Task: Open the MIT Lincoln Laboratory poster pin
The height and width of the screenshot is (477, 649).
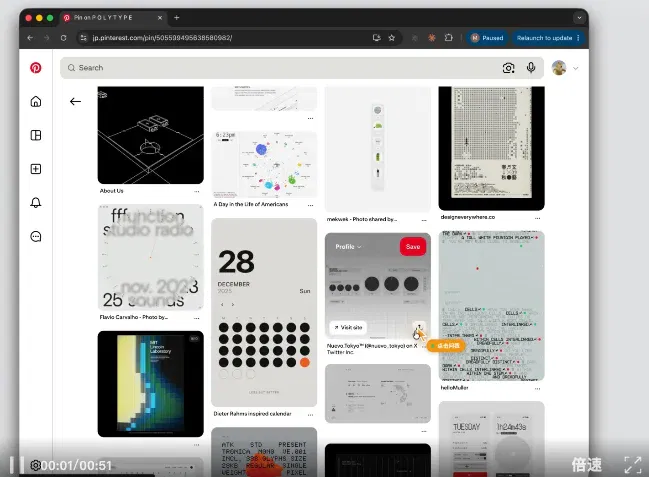Action: (x=151, y=384)
